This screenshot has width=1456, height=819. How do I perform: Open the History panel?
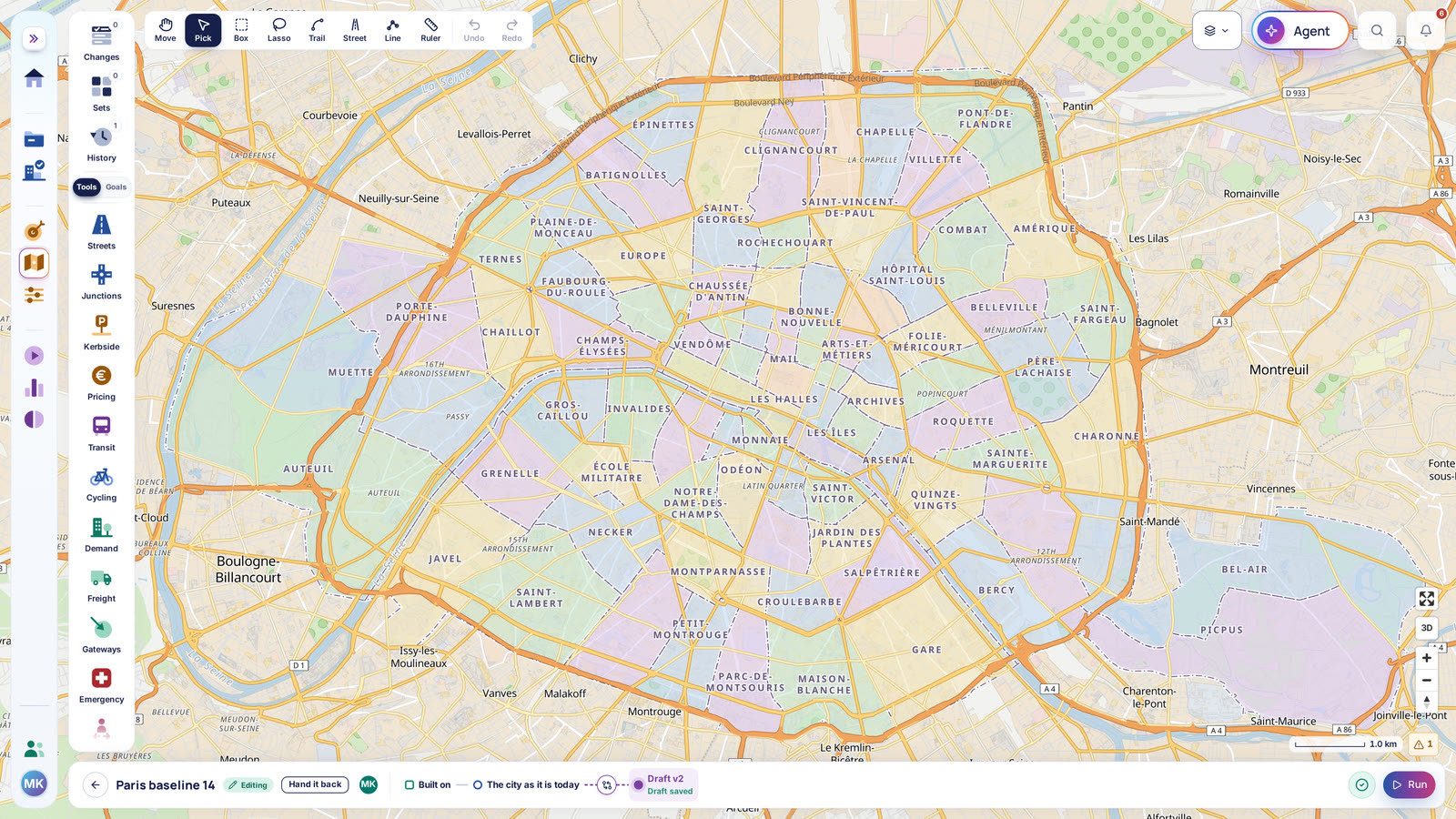(101, 143)
